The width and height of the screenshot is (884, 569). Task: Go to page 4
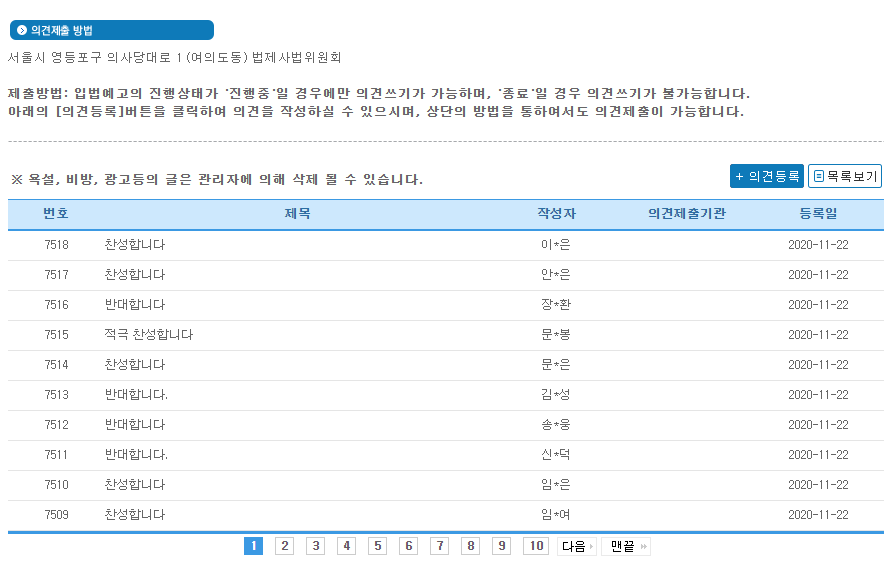346,546
